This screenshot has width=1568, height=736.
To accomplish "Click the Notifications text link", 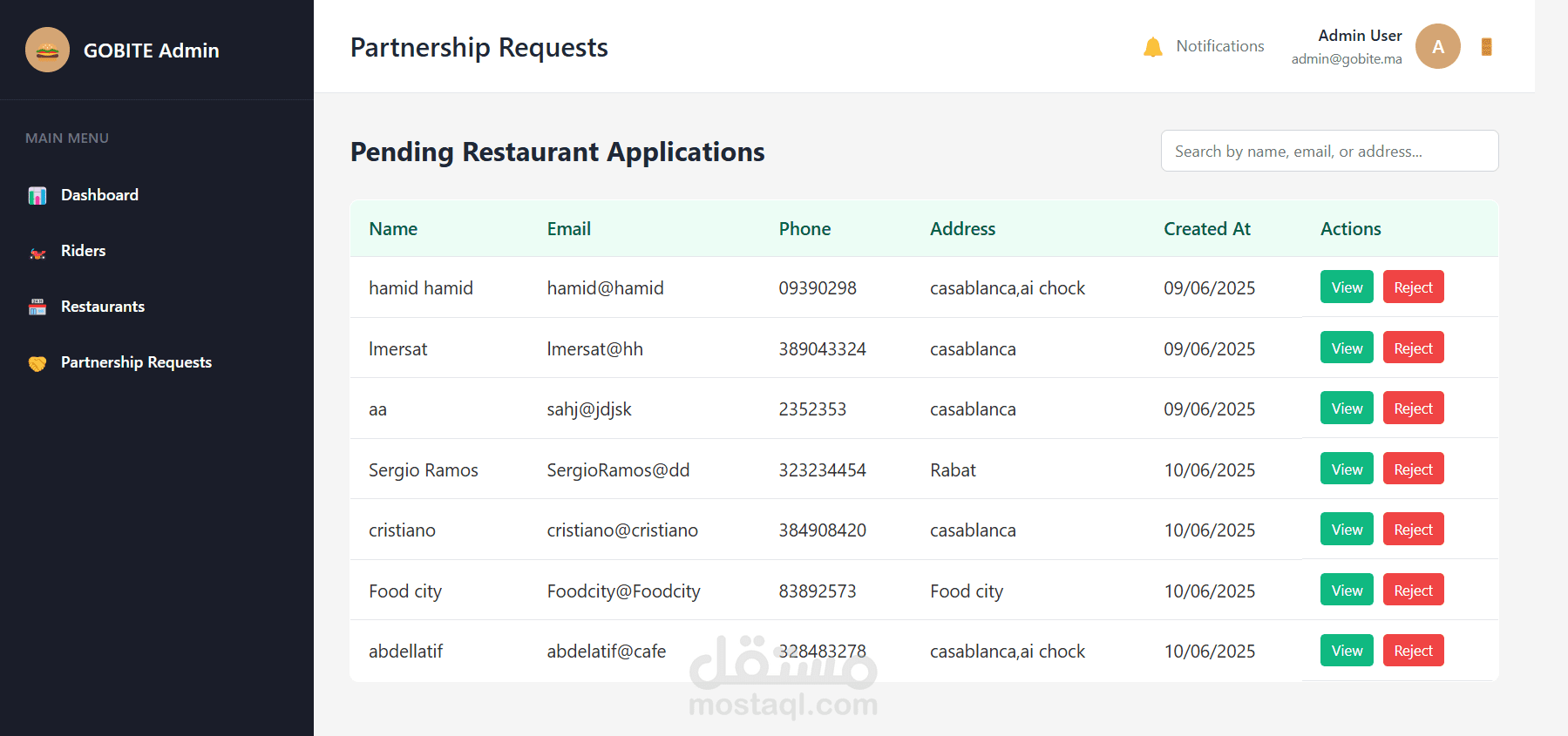I will coord(1219,46).
